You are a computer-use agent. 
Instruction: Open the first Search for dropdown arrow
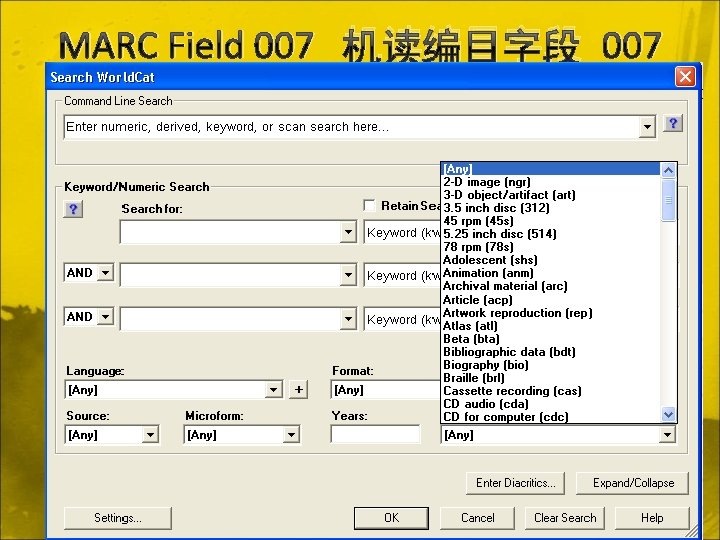(x=349, y=232)
